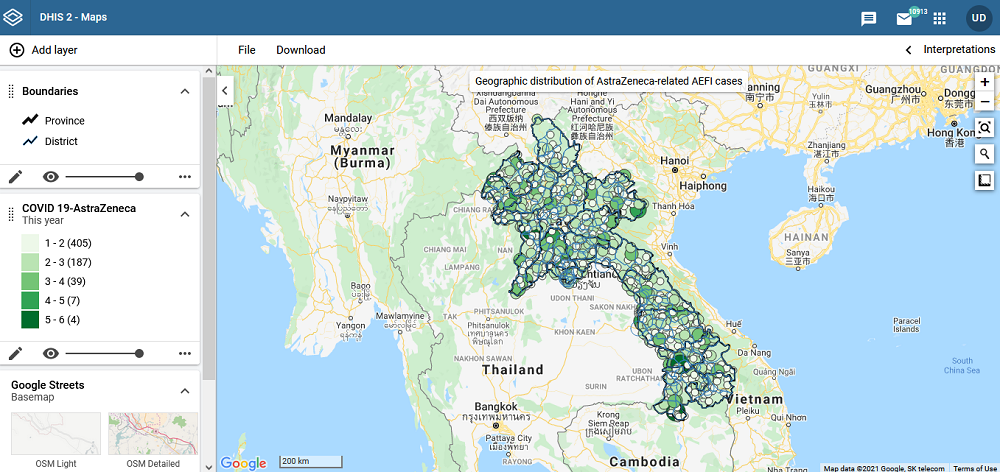
Task: Click the District boundary legend icon
Action: pos(30,141)
